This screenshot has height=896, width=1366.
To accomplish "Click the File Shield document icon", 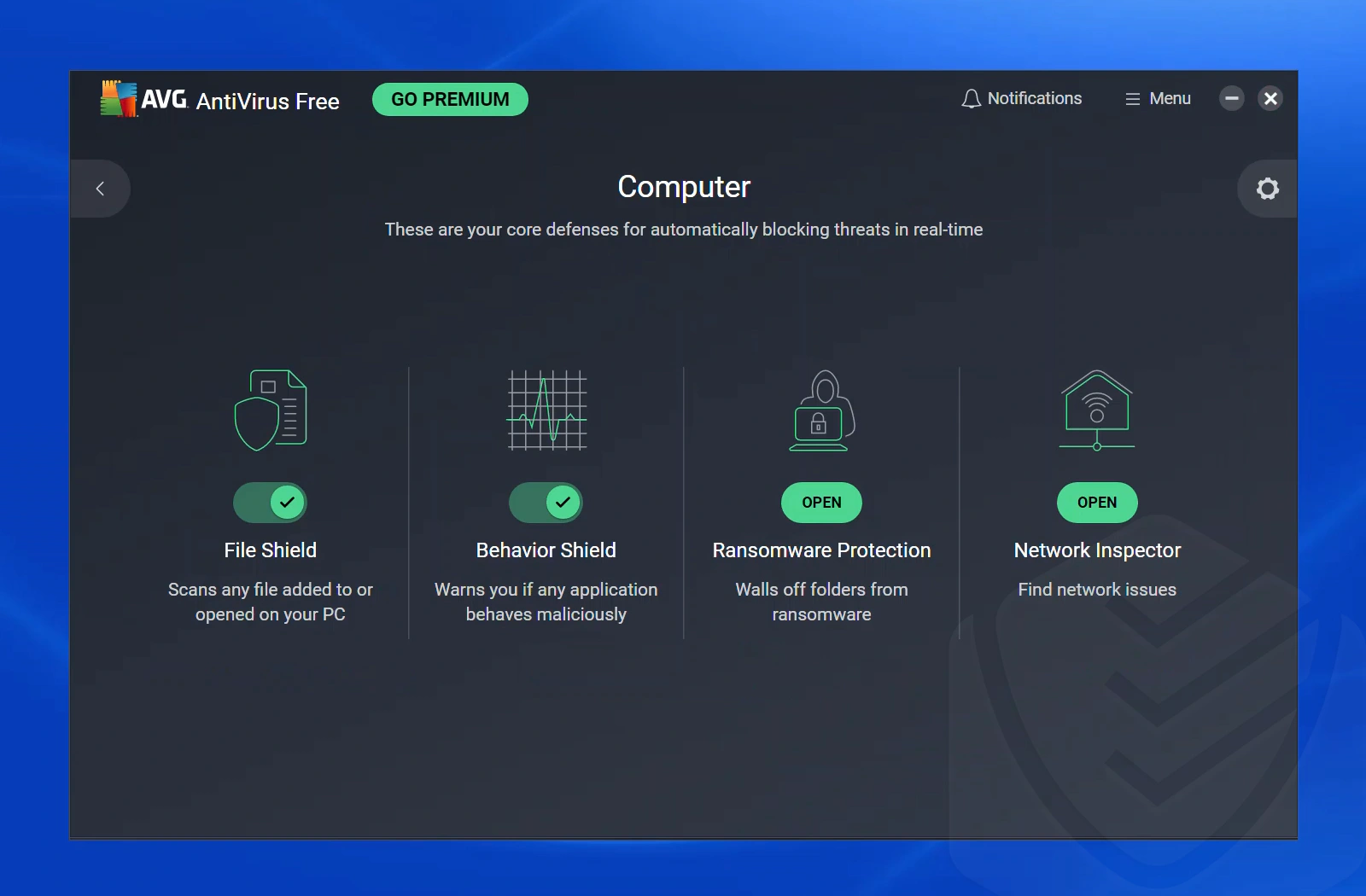I will 271,410.
